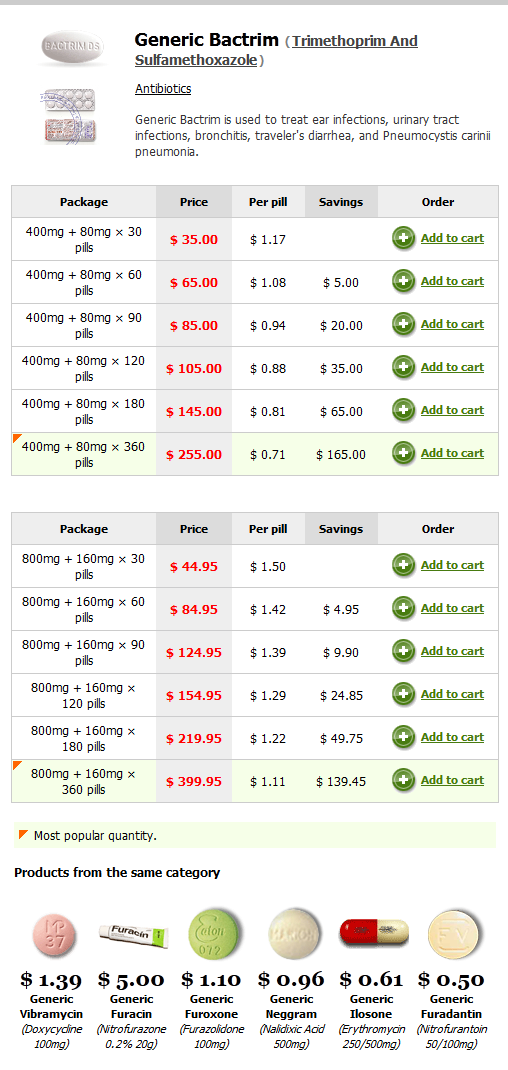This screenshot has width=508, height=1070.
Task: Click the $ 44.95 price cell
Action: click(194, 566)
